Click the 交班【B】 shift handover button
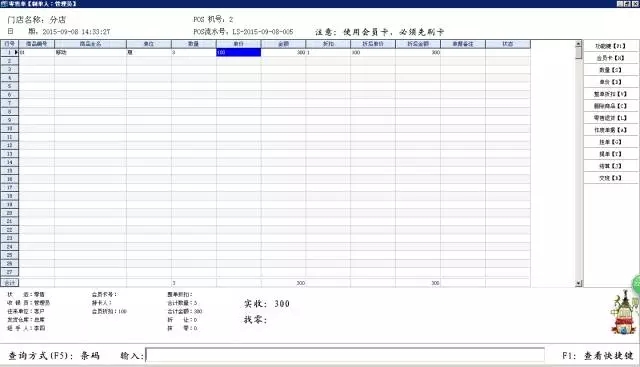The image size is (640, 367). (x=610, y=178)
